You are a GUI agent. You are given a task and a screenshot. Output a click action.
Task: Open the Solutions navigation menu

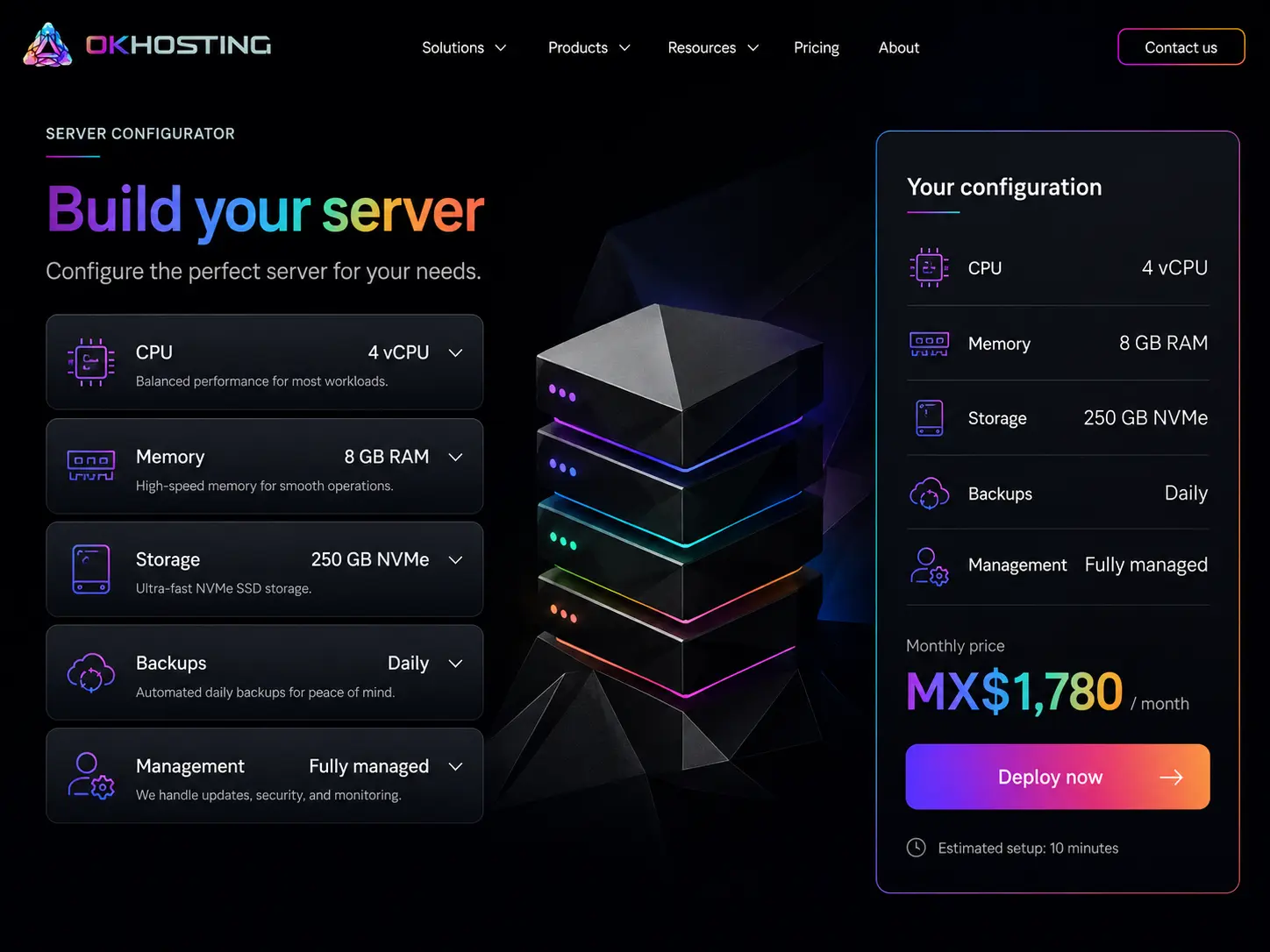click(464, 47)
